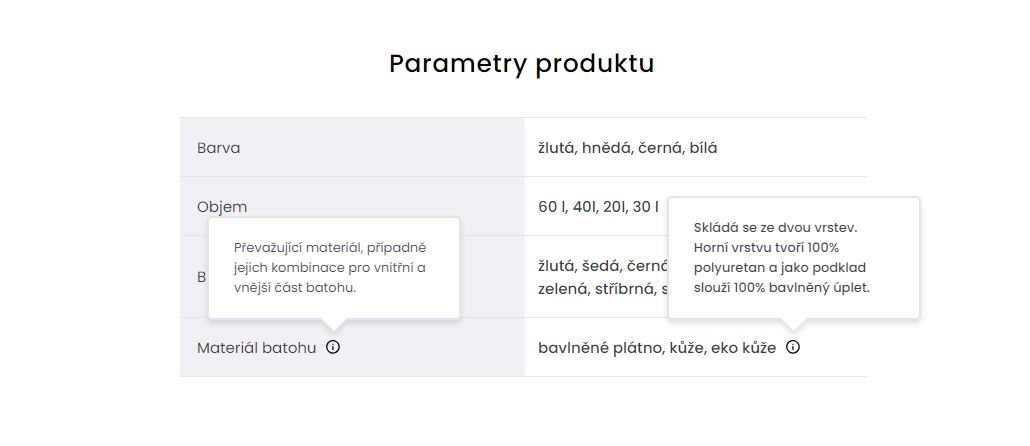
Task: Click the tooltip line polyuretan a jako podklad
Action: [x=780, y=268]
